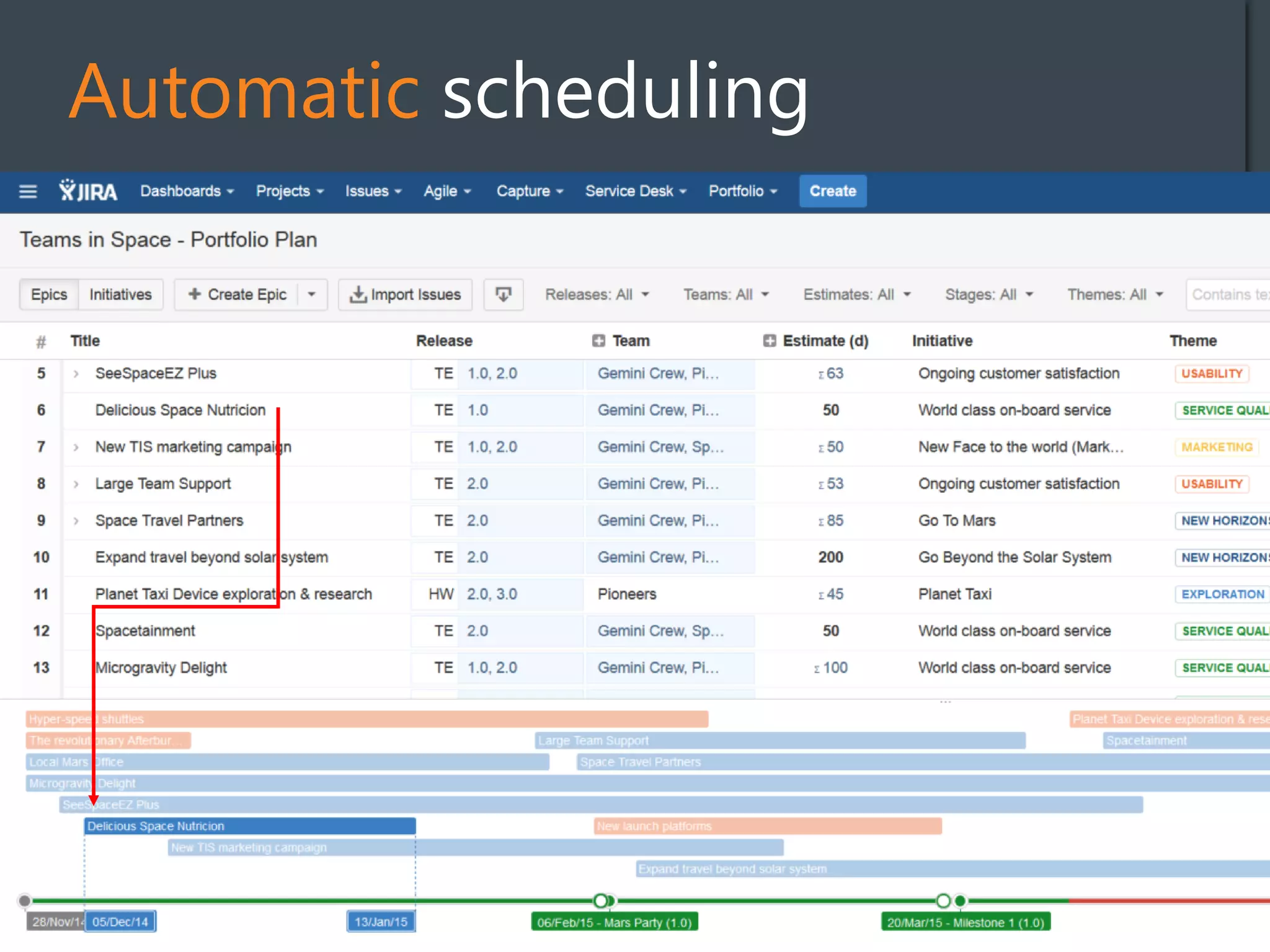Open the Agile menu
This screenshot has width=1270, height=952.
click(447, 191)
